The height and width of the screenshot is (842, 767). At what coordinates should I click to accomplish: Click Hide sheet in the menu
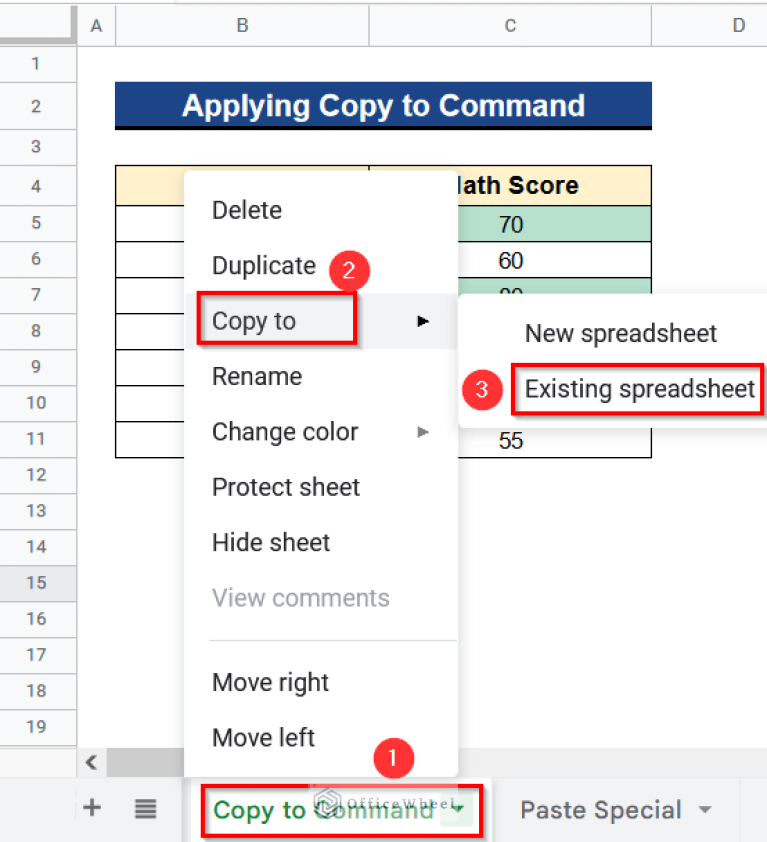(271, 543)
